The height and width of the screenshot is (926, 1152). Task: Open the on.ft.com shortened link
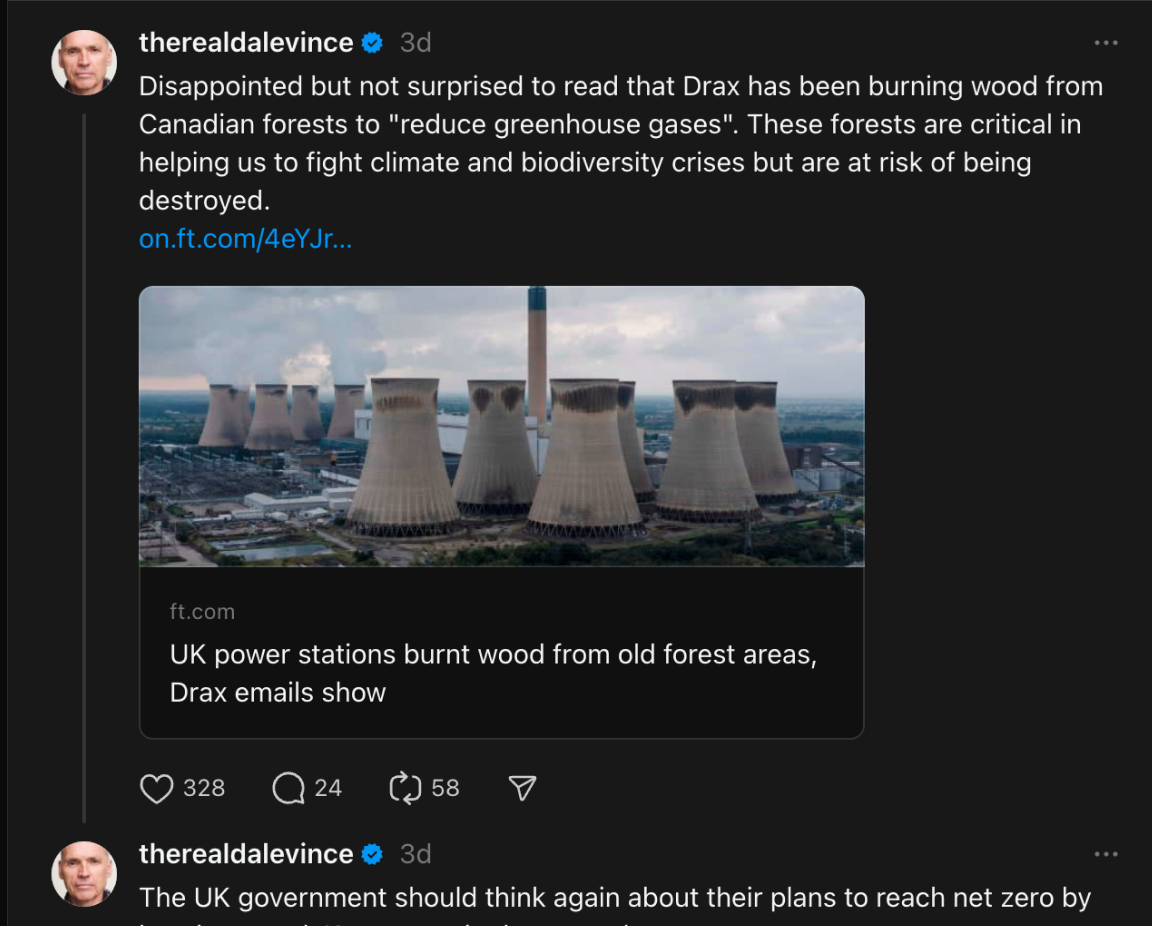pyautogui.click(x=245, y=240)
